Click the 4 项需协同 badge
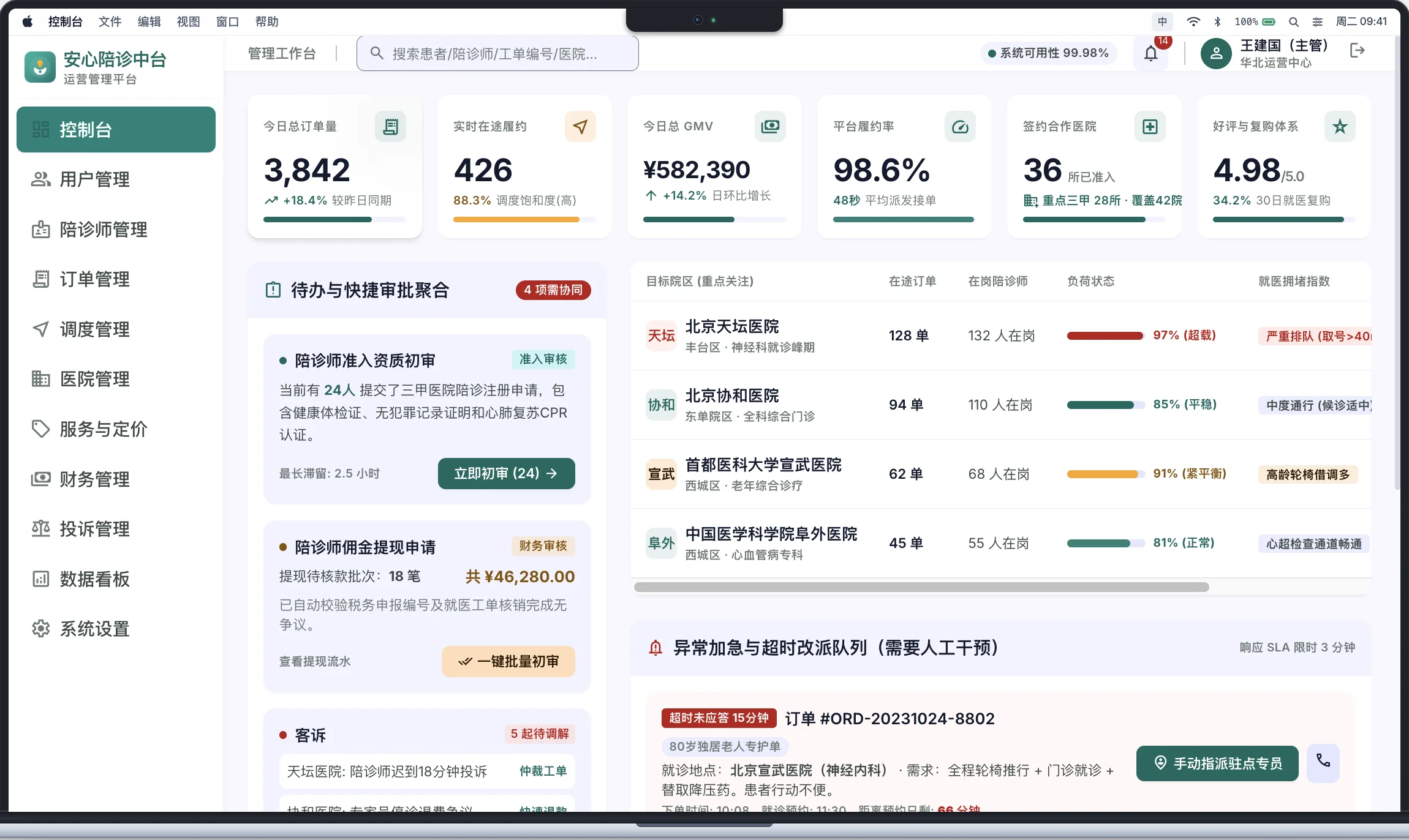1409x840 pixels. 553,290
